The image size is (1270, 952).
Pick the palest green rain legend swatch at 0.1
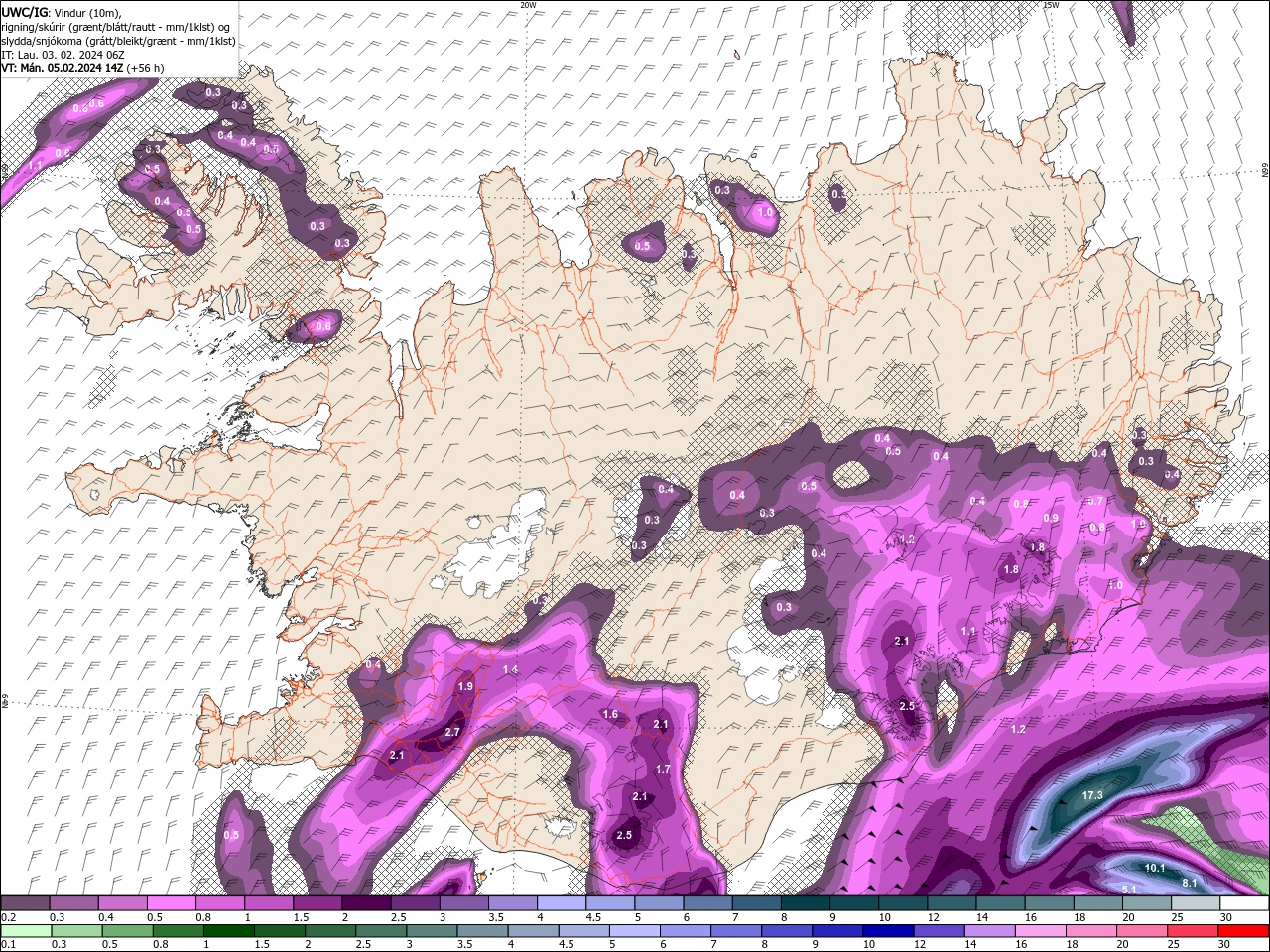25,931
